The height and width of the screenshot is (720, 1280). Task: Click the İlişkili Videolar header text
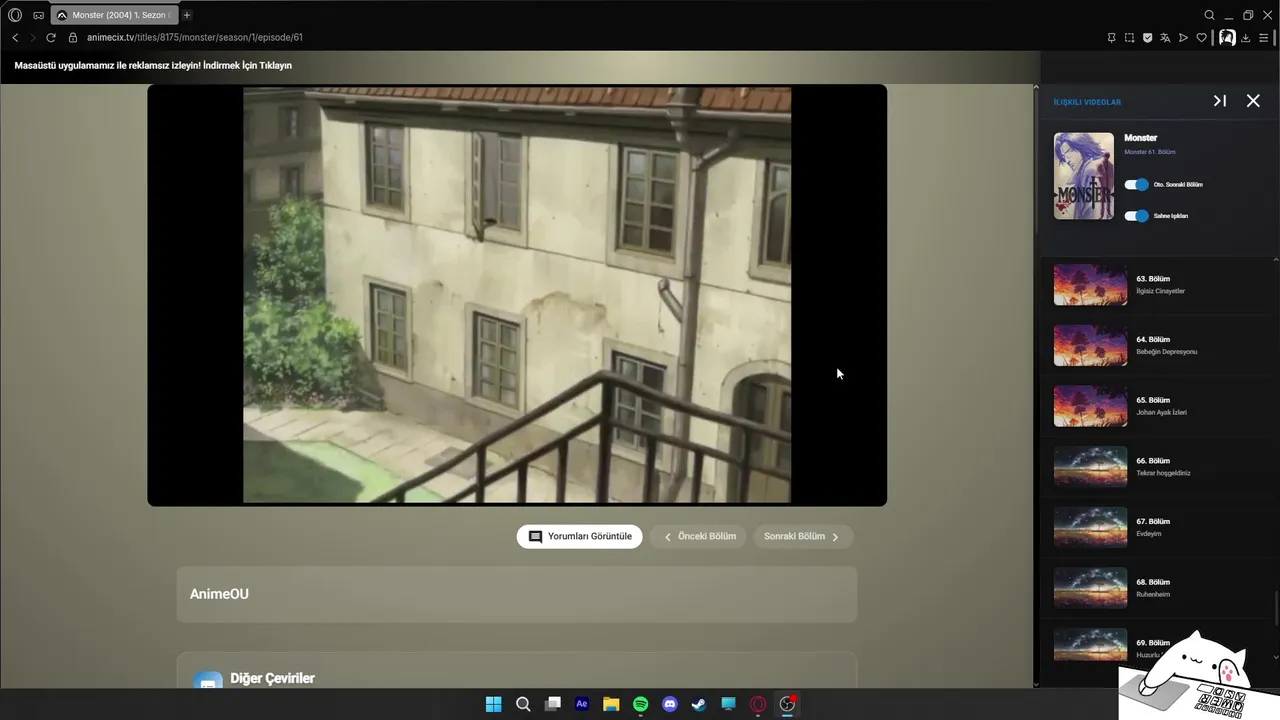point(1087,102)
